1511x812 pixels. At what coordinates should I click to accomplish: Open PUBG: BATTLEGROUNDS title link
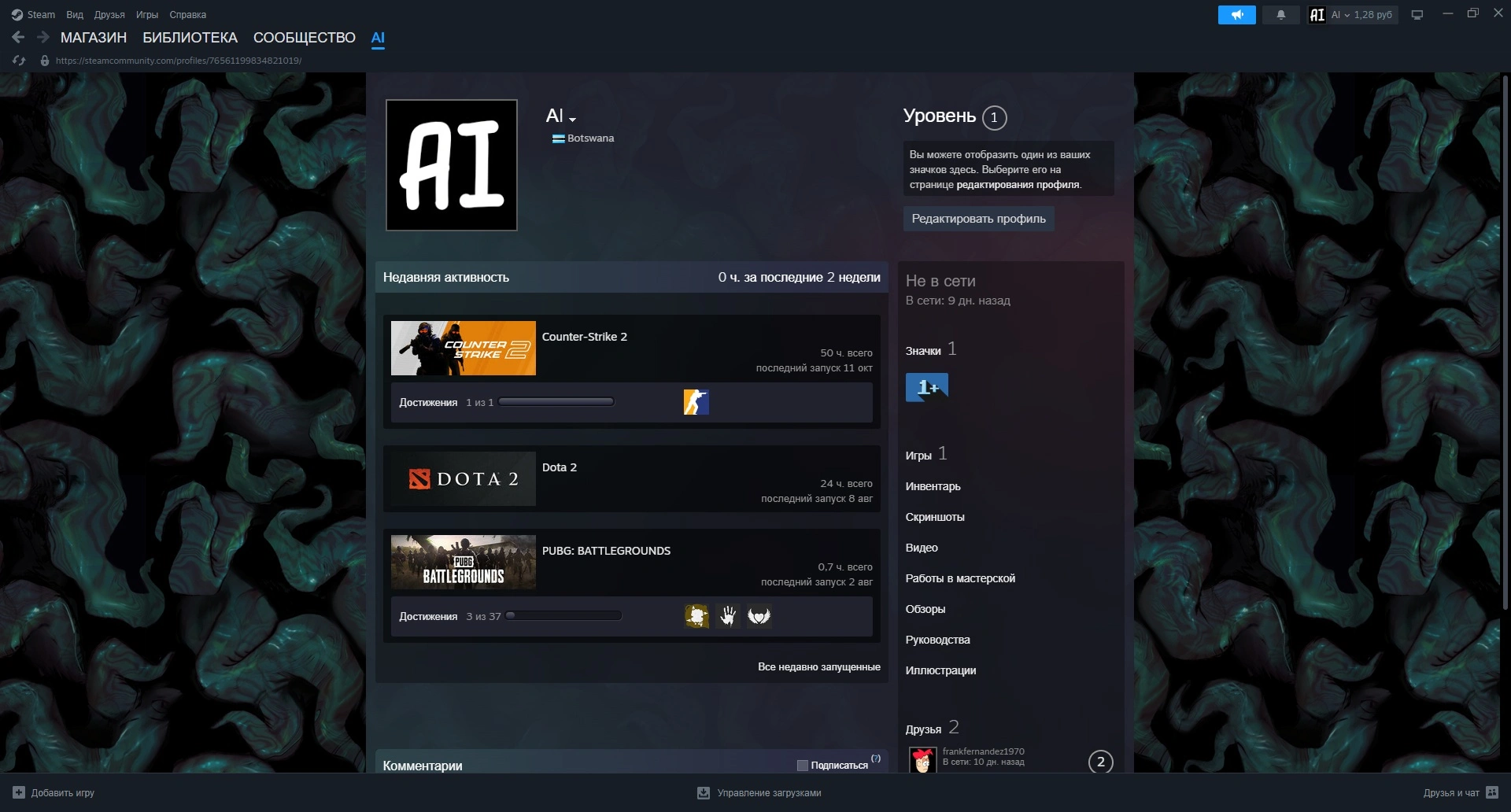click(607, 551)
